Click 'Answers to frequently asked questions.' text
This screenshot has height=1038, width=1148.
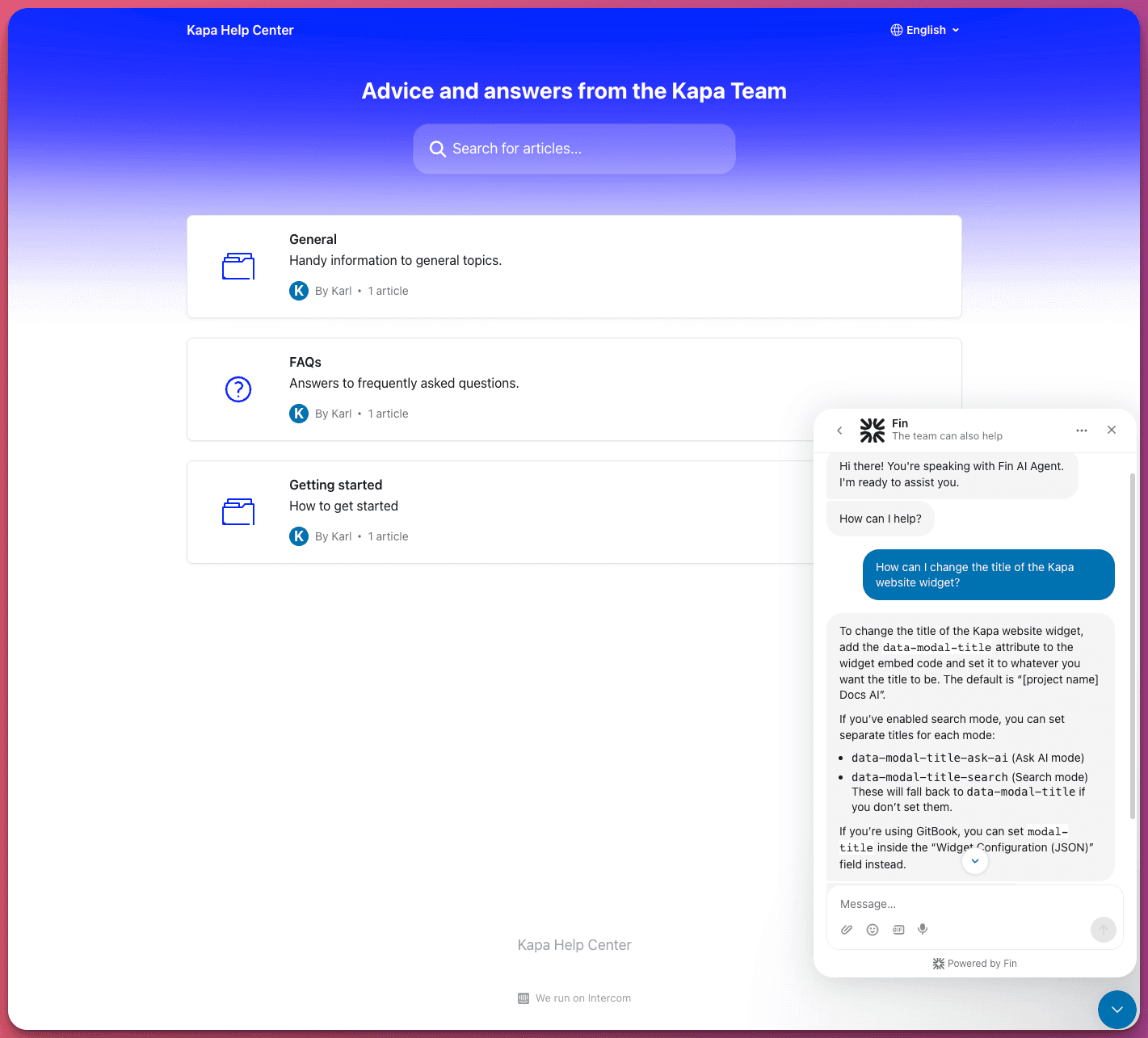404,383
